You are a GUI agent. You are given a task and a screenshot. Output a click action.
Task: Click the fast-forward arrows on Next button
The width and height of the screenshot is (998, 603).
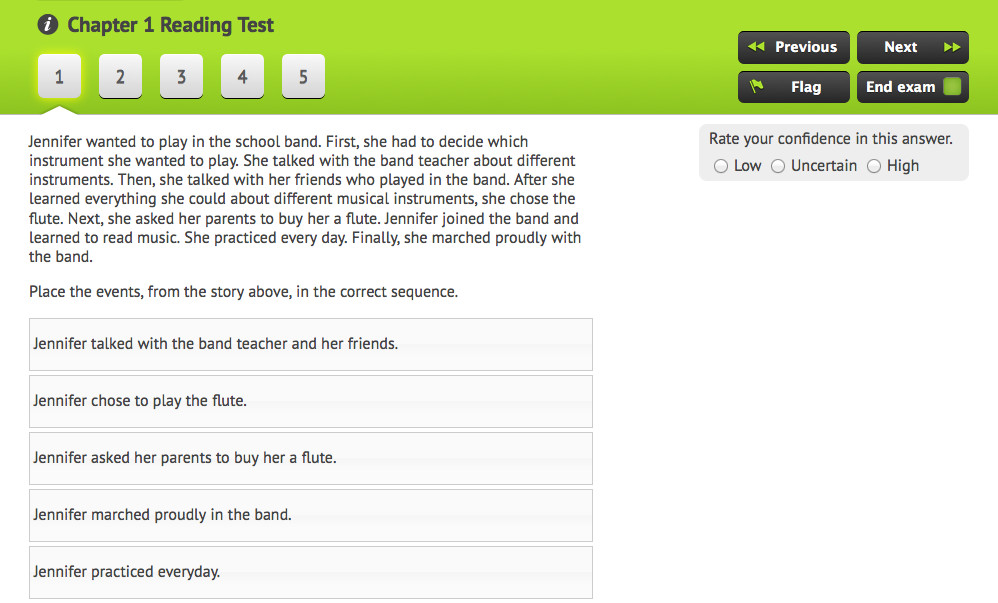[952, 46]
